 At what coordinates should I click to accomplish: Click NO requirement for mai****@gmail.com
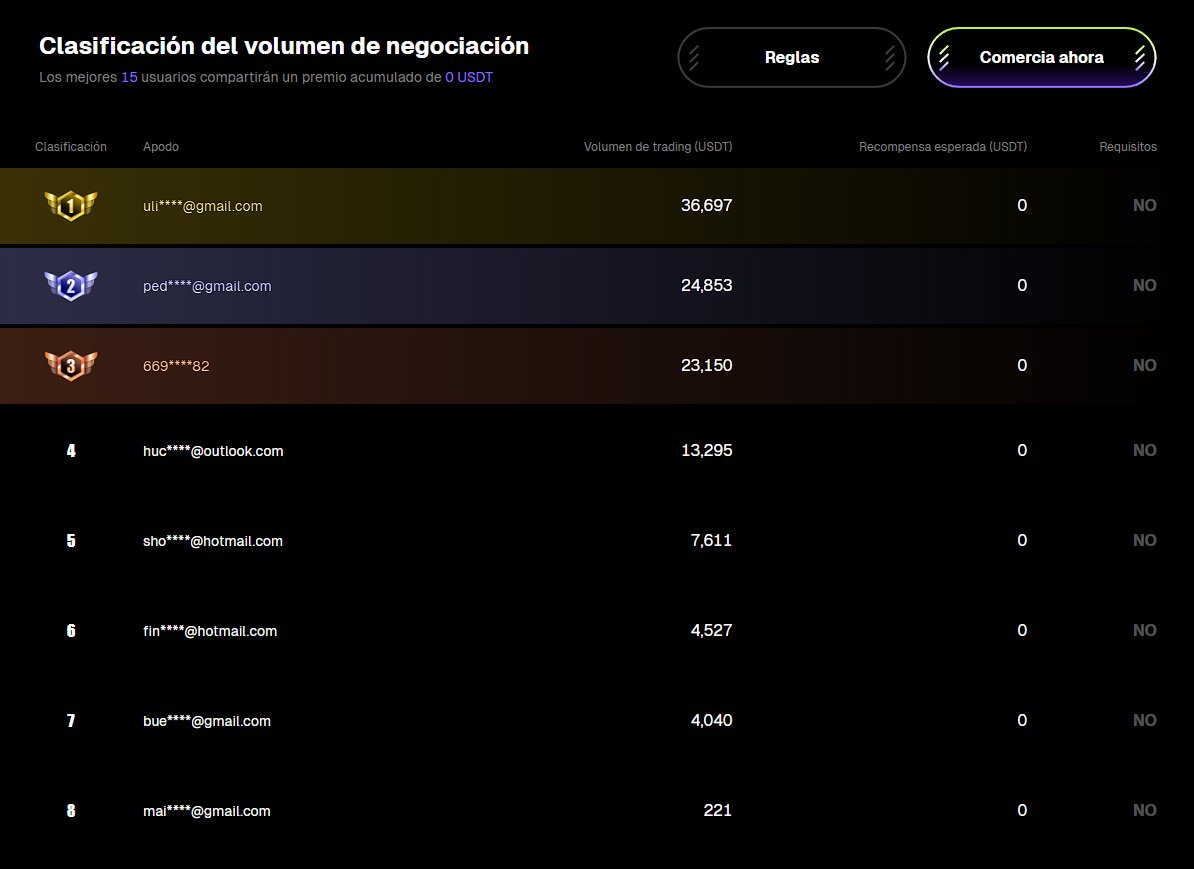tap(1145, 810)
